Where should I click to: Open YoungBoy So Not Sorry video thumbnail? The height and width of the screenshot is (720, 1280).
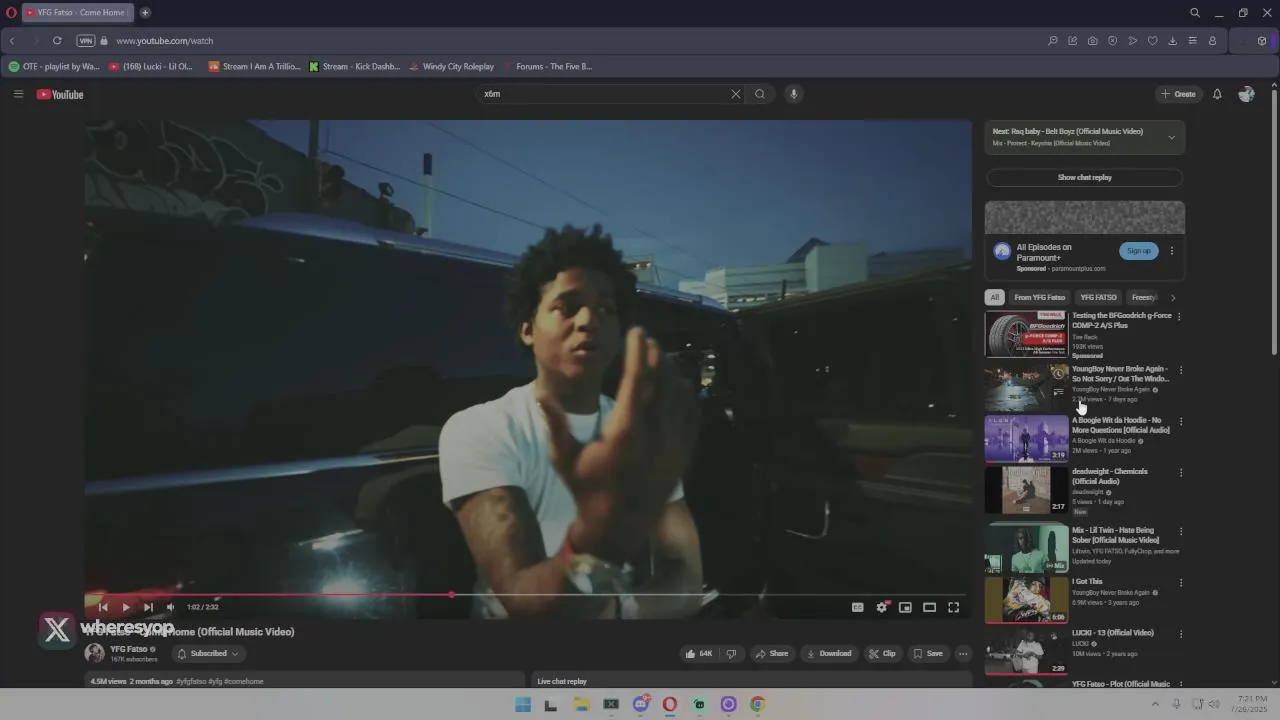[1027, 387]
